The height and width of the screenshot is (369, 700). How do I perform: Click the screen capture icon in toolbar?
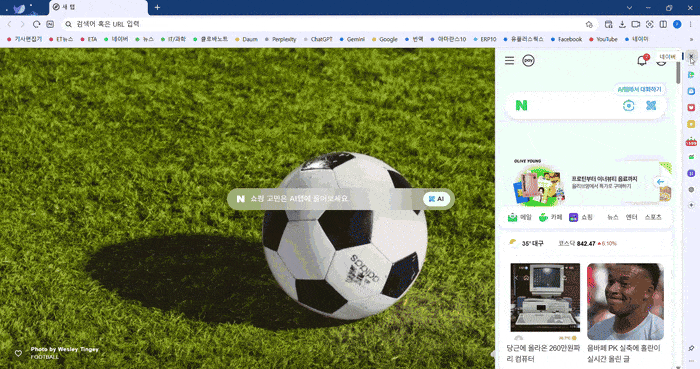pyautogui.click(x=650, y=24)
